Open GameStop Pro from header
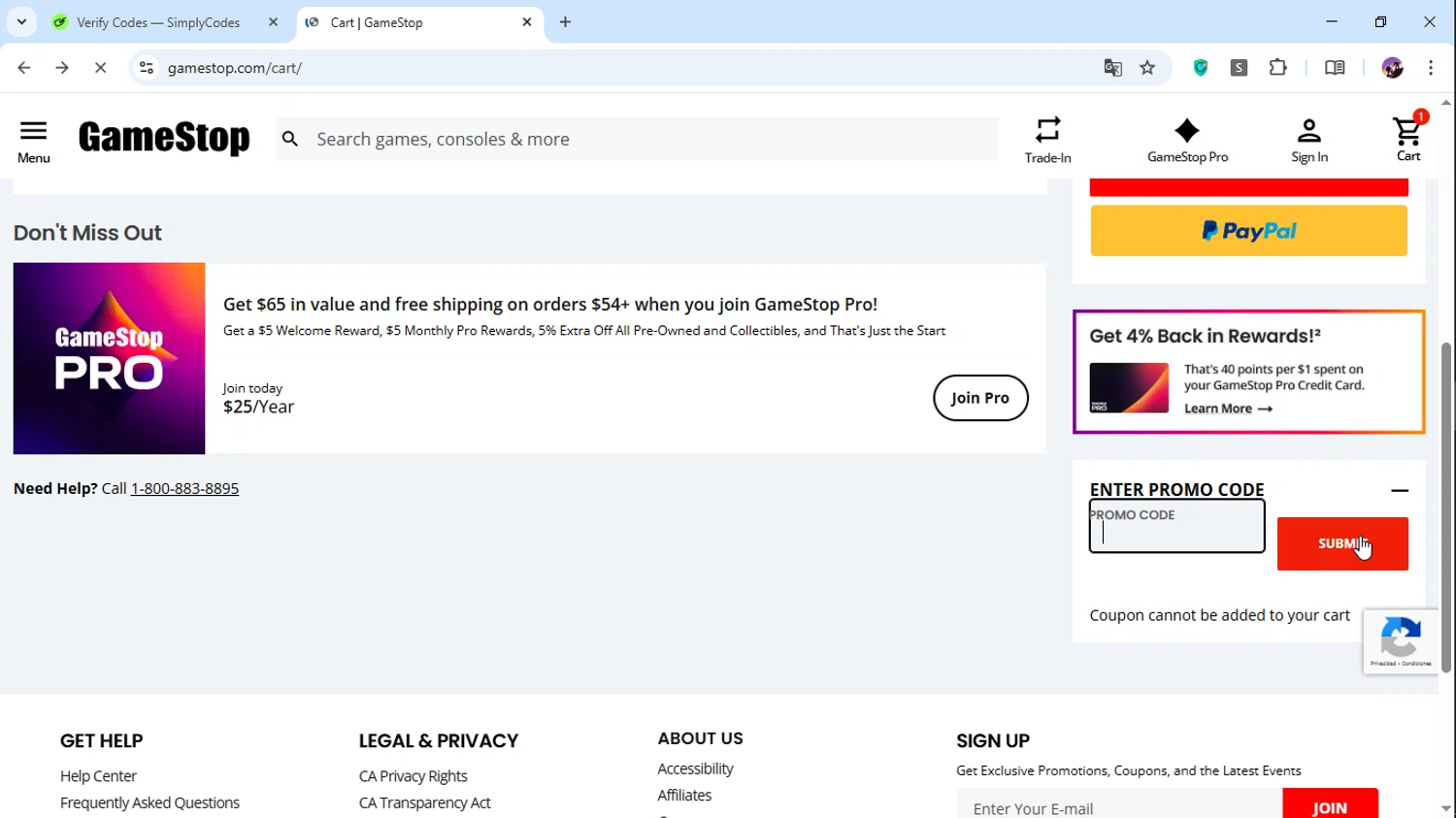The height and width of the screenshot is (818, 1456). pyautogui.click(x=1187, y=140)
